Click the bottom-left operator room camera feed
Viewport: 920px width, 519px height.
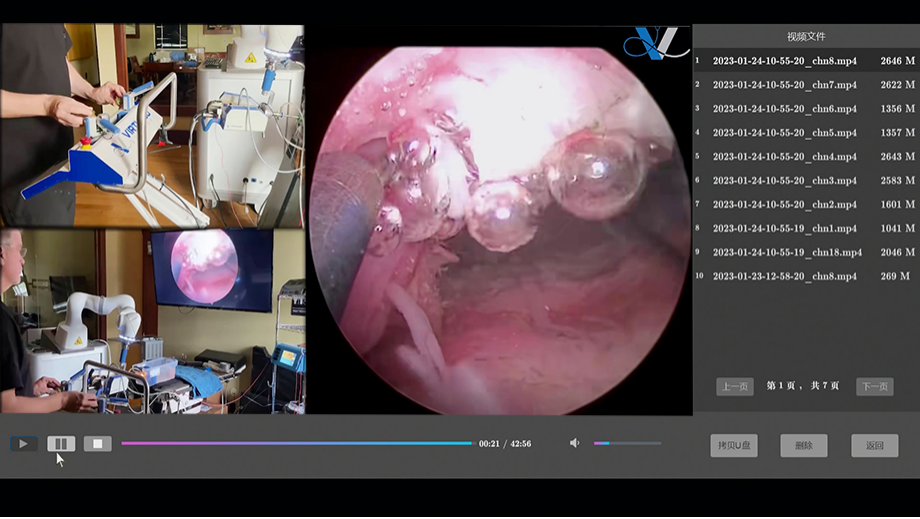coord(152,321)
